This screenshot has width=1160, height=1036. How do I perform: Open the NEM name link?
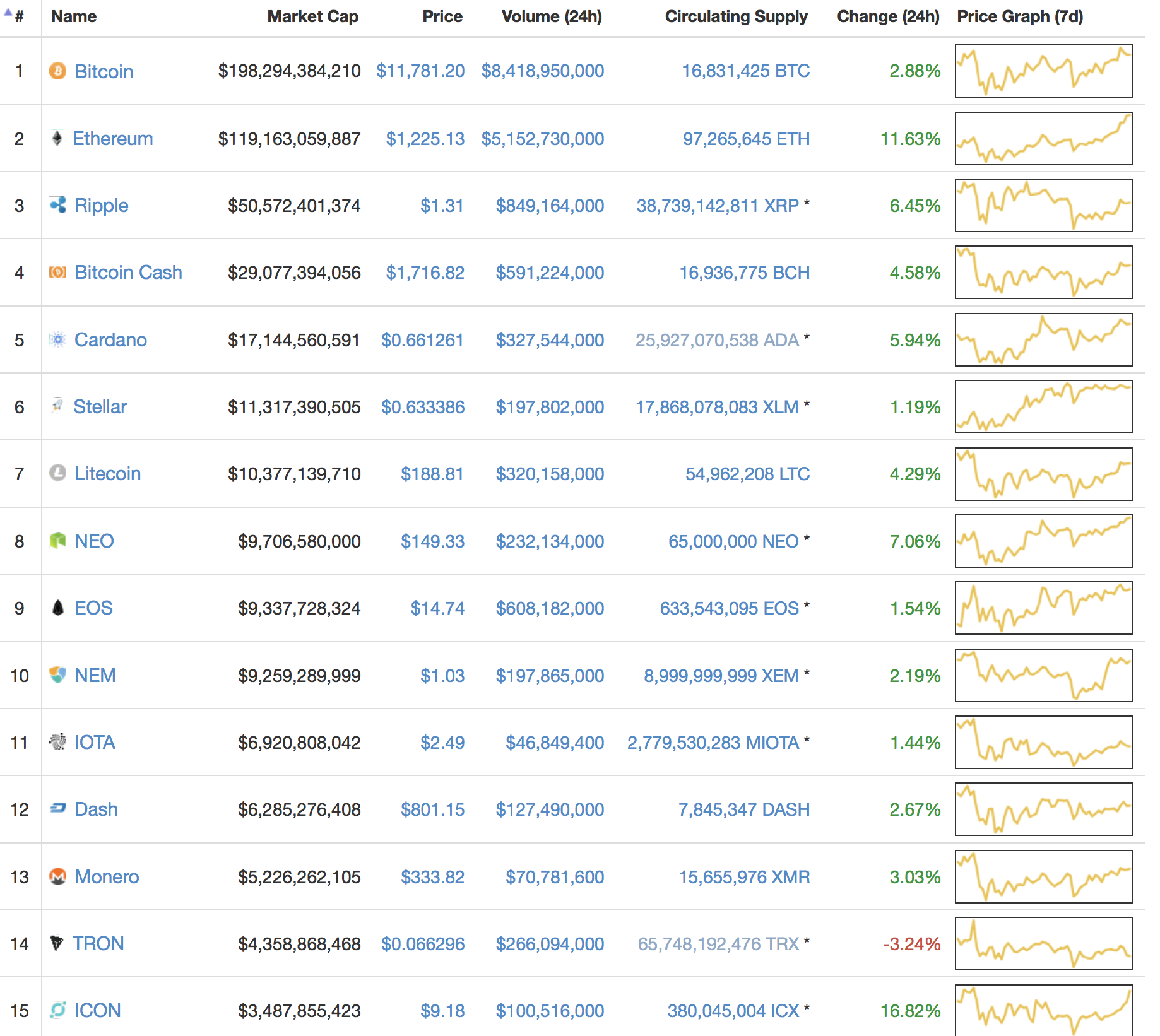(95, 675)
